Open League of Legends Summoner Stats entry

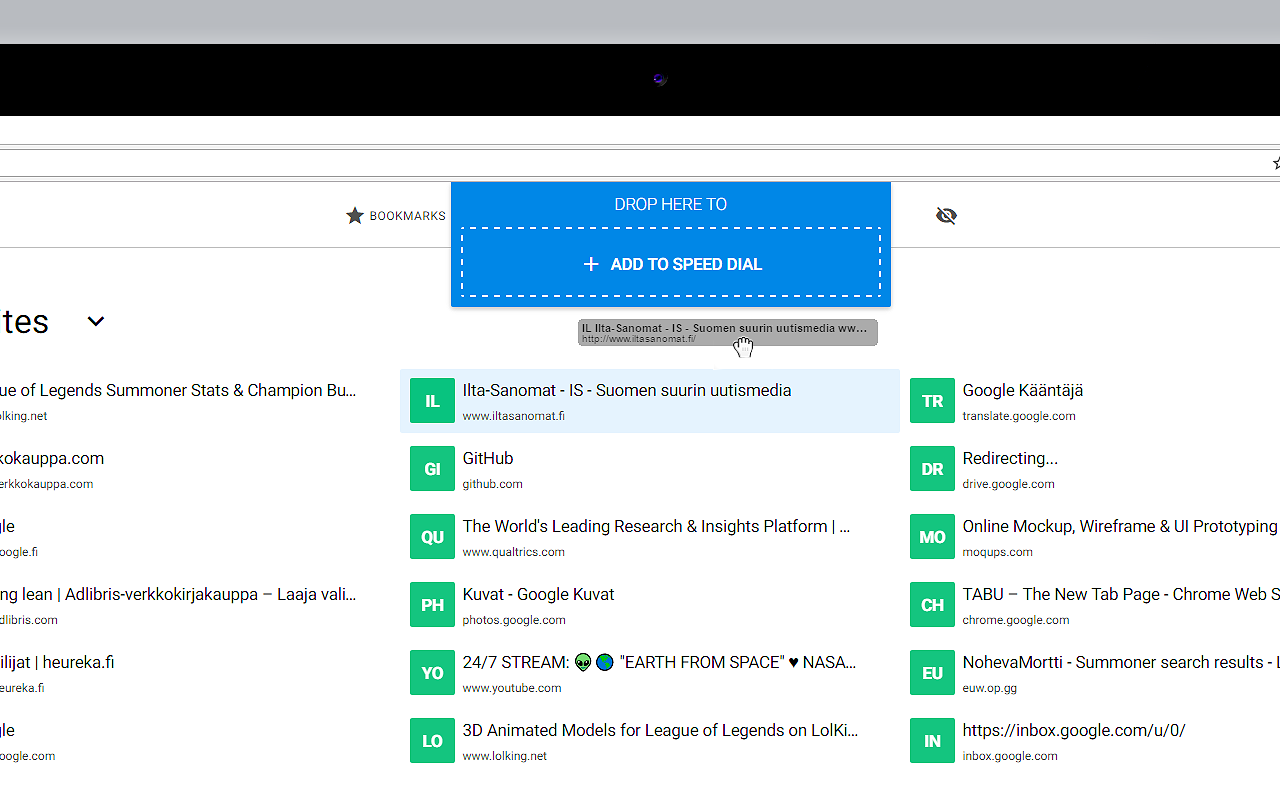pyautogui.click(x=178, y=390)
